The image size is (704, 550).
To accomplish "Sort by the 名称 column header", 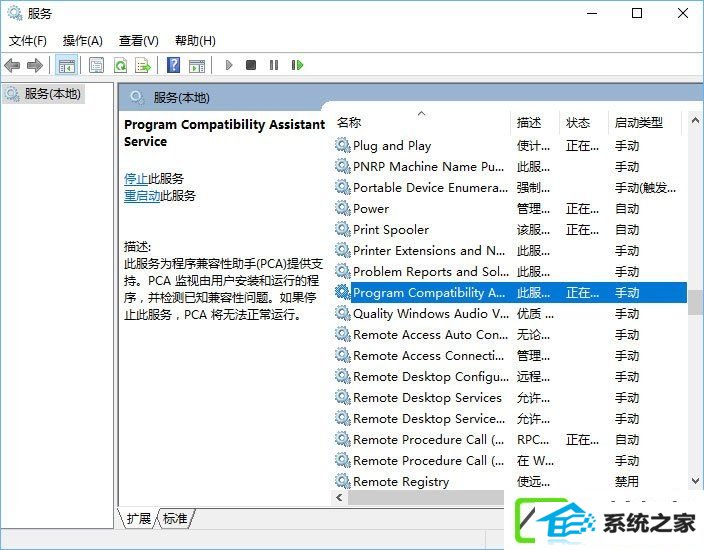I will pyautogui.click(x=422, y=123).
